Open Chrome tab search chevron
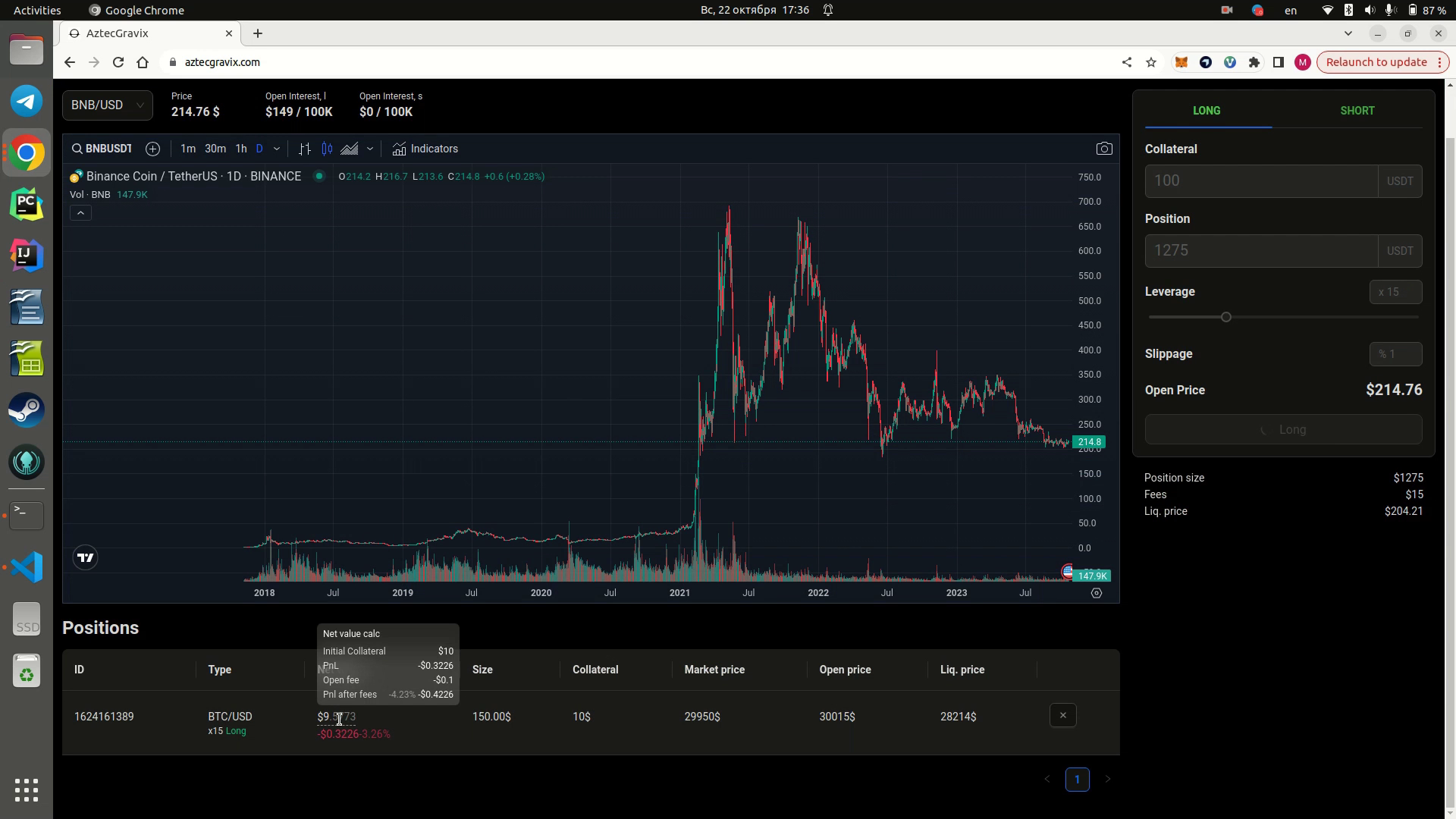1456x819 pixels. (1348, 33)
